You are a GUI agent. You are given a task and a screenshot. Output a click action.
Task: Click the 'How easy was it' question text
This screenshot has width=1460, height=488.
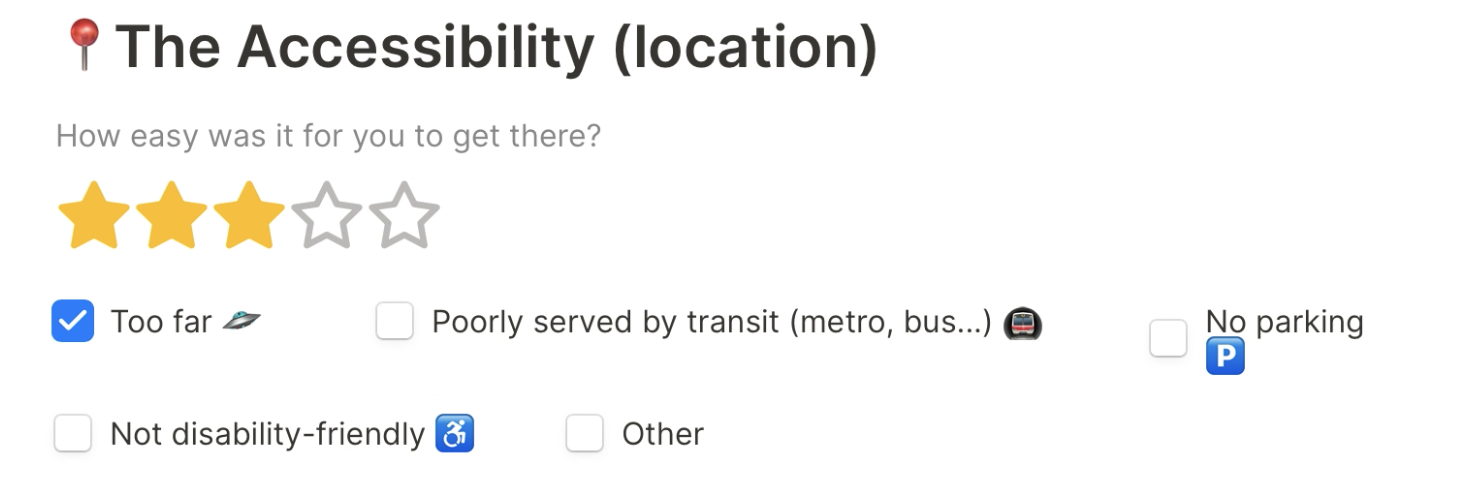[x=328, y=136]
